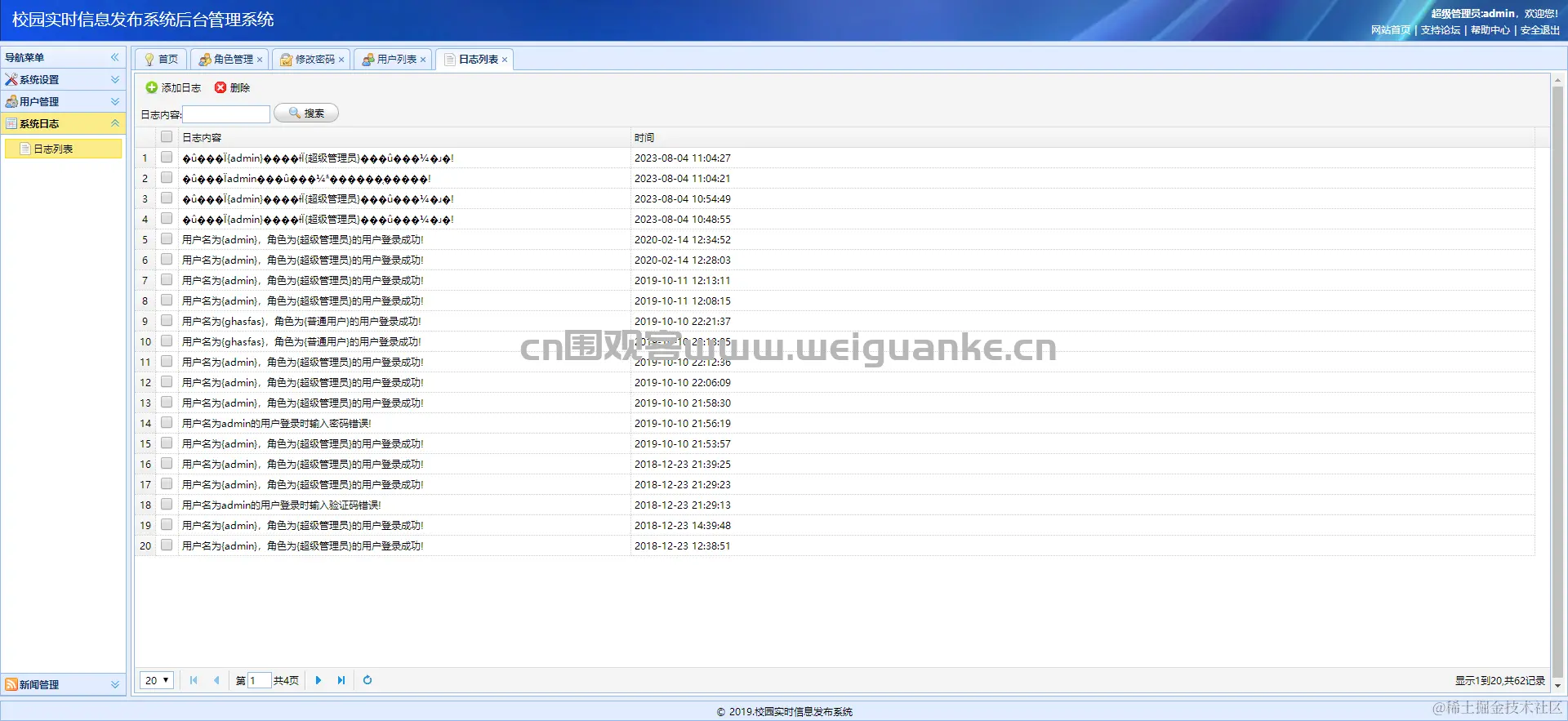The height and width of the screenshot is (721, 1568).
Task: Select the verification code error log row 18
Action: [x=835, y=505]
